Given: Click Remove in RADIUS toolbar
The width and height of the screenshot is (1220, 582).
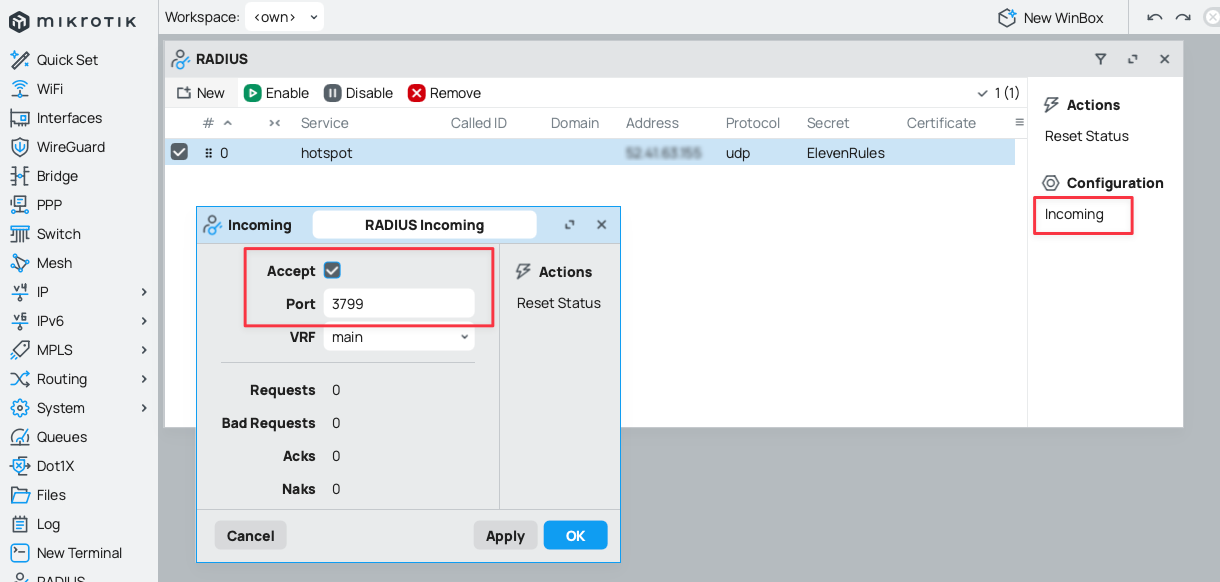Looking at the screenshot, I should pos(445,93).
